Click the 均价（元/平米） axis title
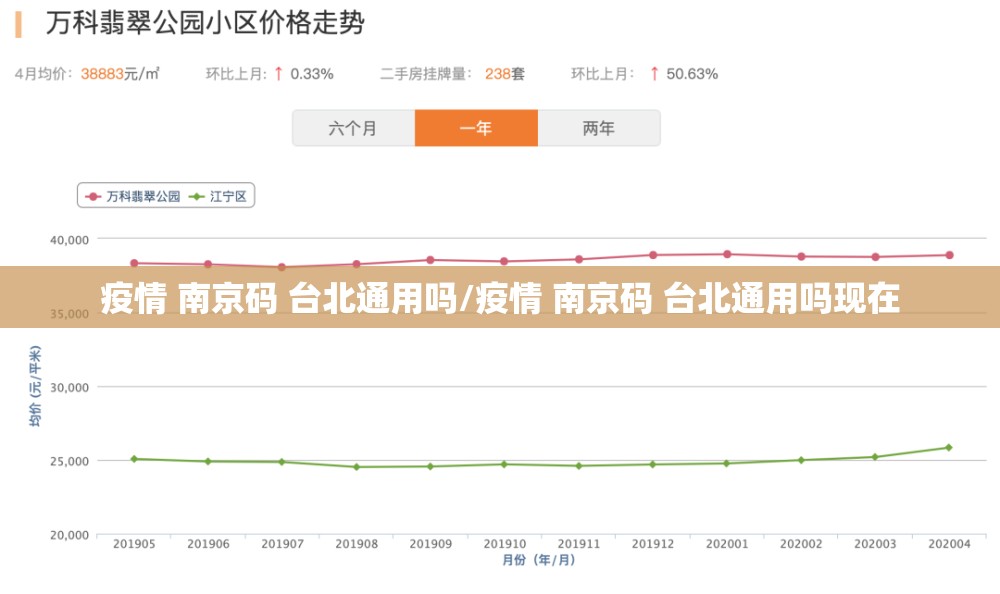The height and width of the screenshot is (594, 1000). click(x=35, y=386)
